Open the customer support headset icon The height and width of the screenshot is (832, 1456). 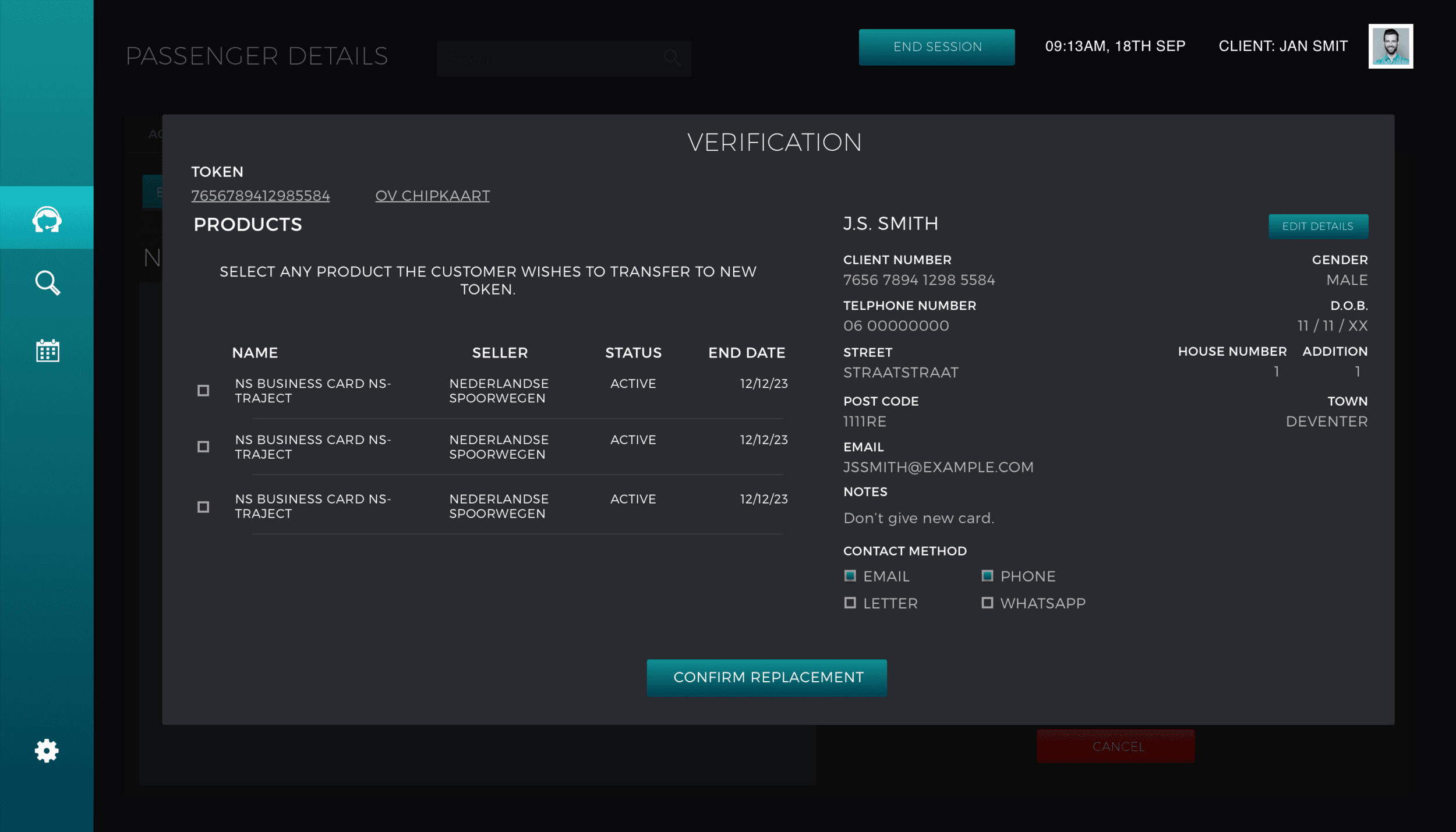coord(47,219)
